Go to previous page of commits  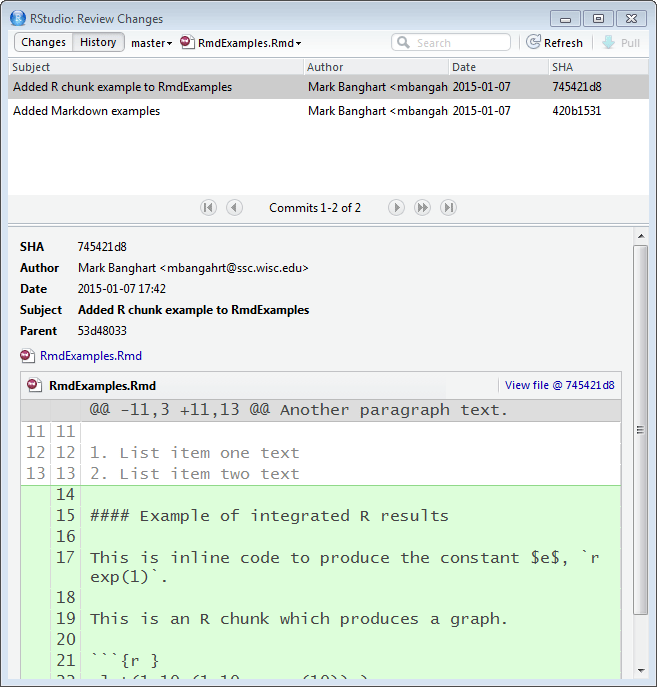pyautogui.click(x=234, y=208)
